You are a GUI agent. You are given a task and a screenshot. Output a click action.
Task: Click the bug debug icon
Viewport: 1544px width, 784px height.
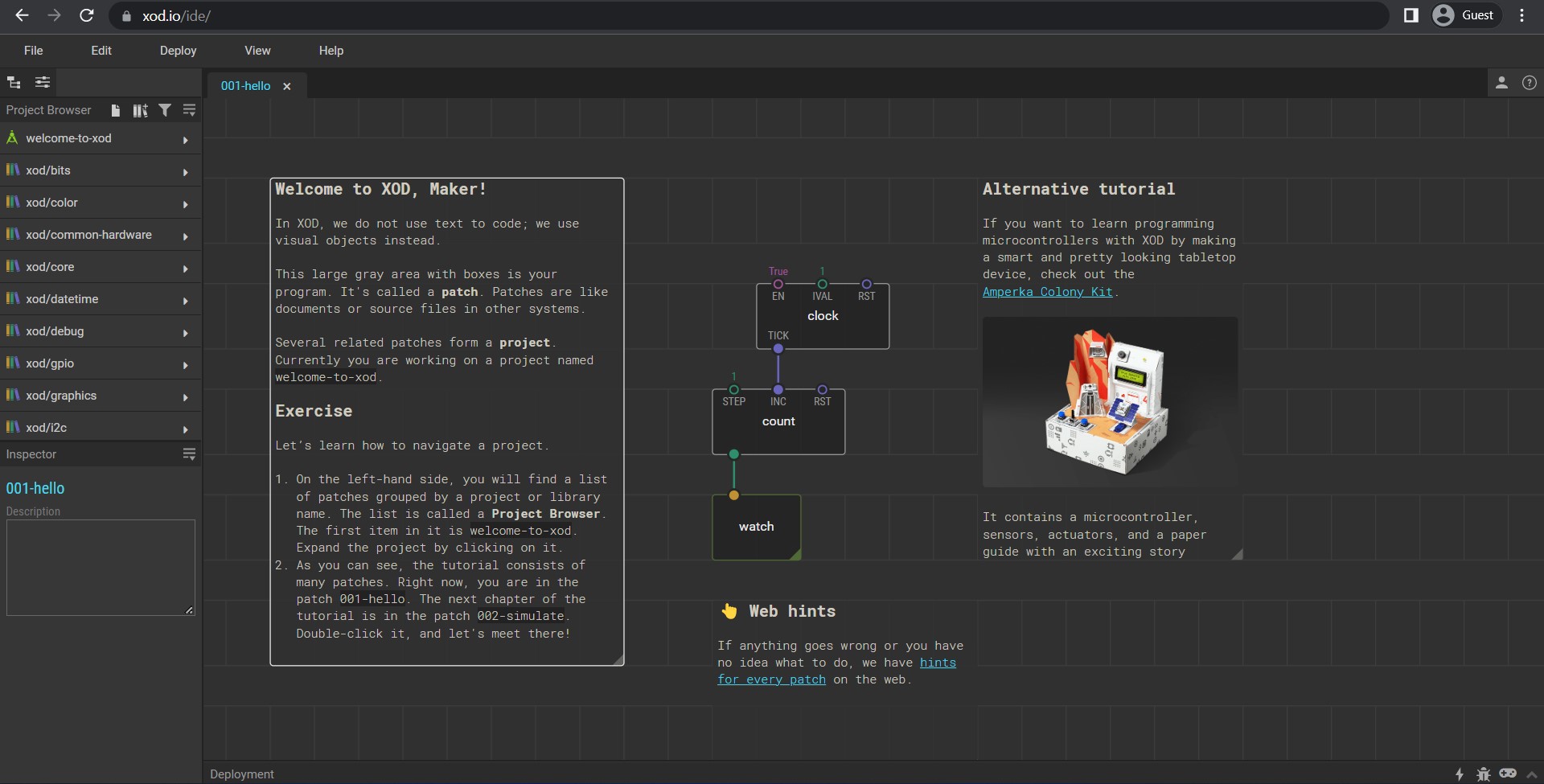[x=1484, y=774]
